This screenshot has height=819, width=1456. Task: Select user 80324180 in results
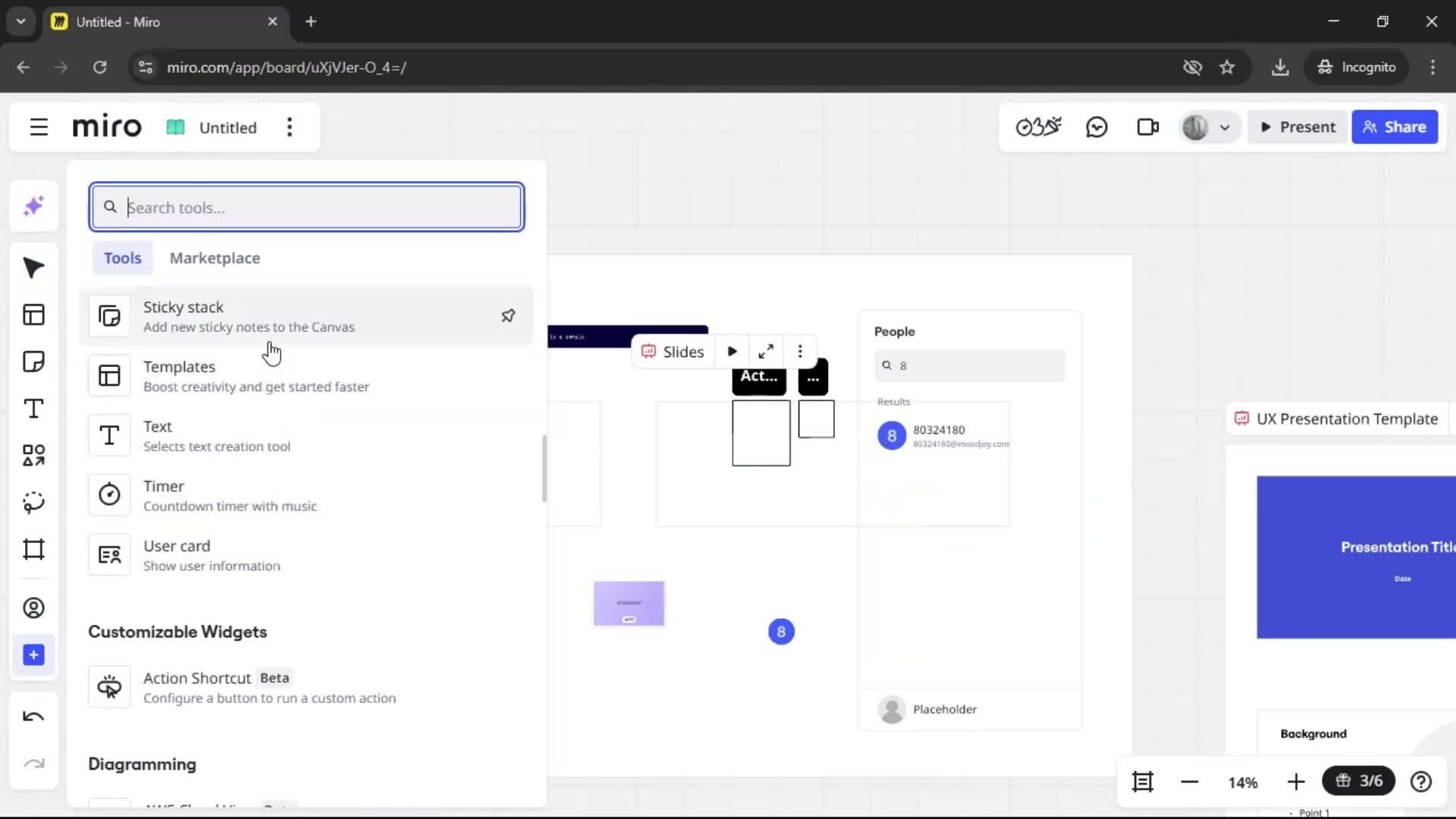pyautogui.click(x=943, y=436)
